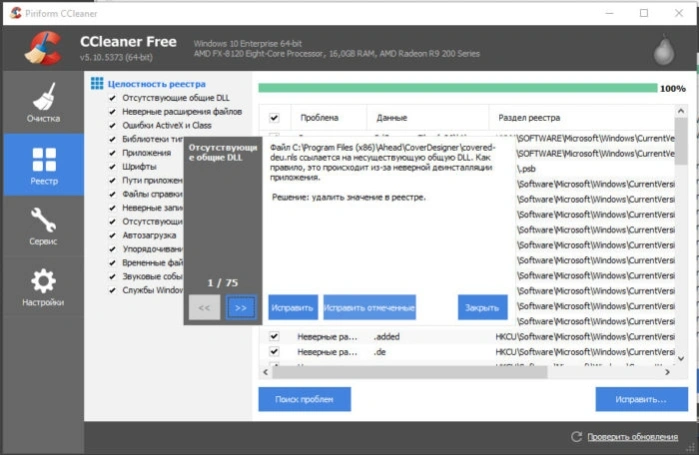Toggle Автозагрузка checkbox
Viewport: 699px width, 455px height.
pyautogui.click(x=112, y=235)
